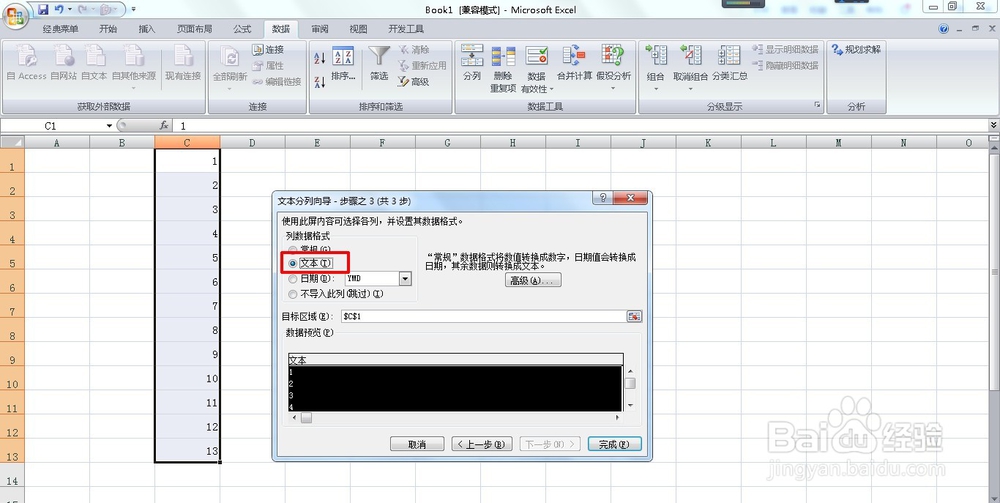
Task: Click Group (组合) icon
Action: click(x=656, y=55)
